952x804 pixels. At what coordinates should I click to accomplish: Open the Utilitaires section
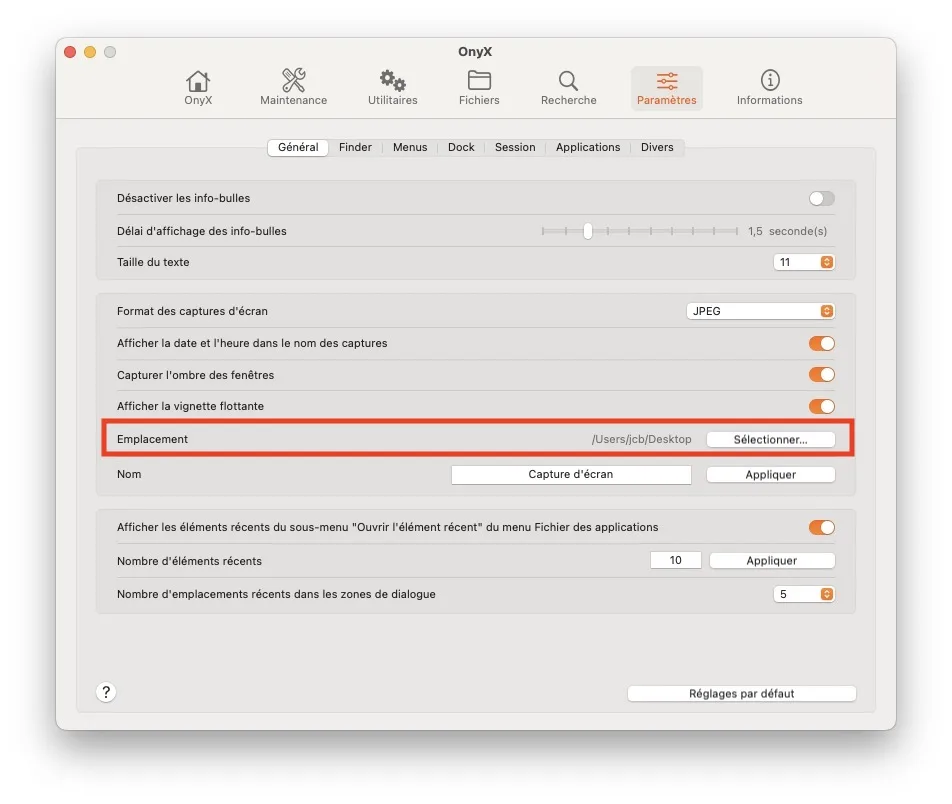[391, 86]
